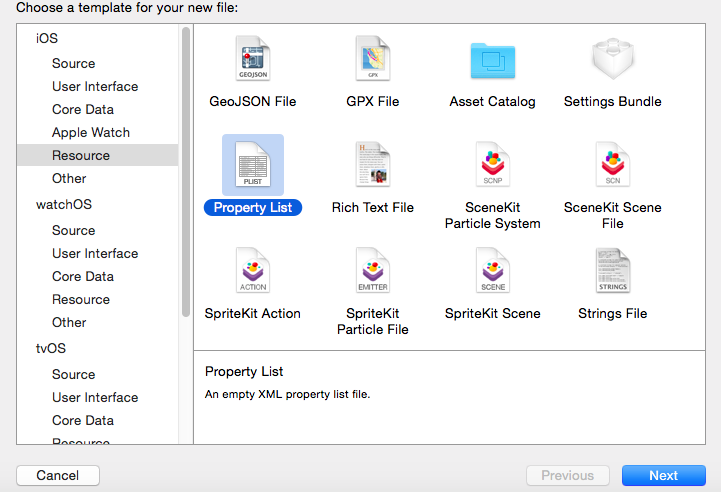
Task: Choose the SpriteKit Particle File icon
Action: coord(373,272)
